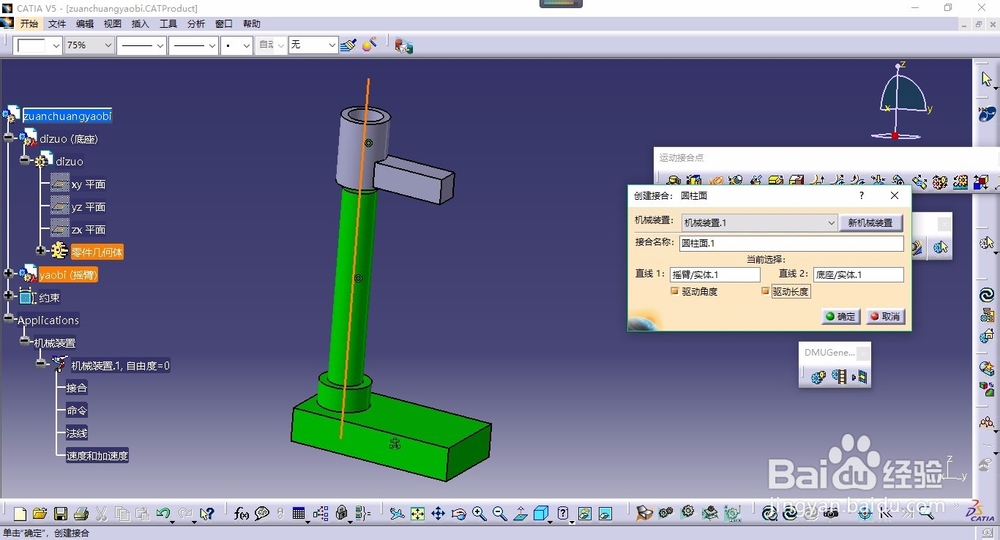Select 机械装置.1, 自由度=0 tree item
The height and width of the screenshot is (540, 1000).
coord(121,365)
